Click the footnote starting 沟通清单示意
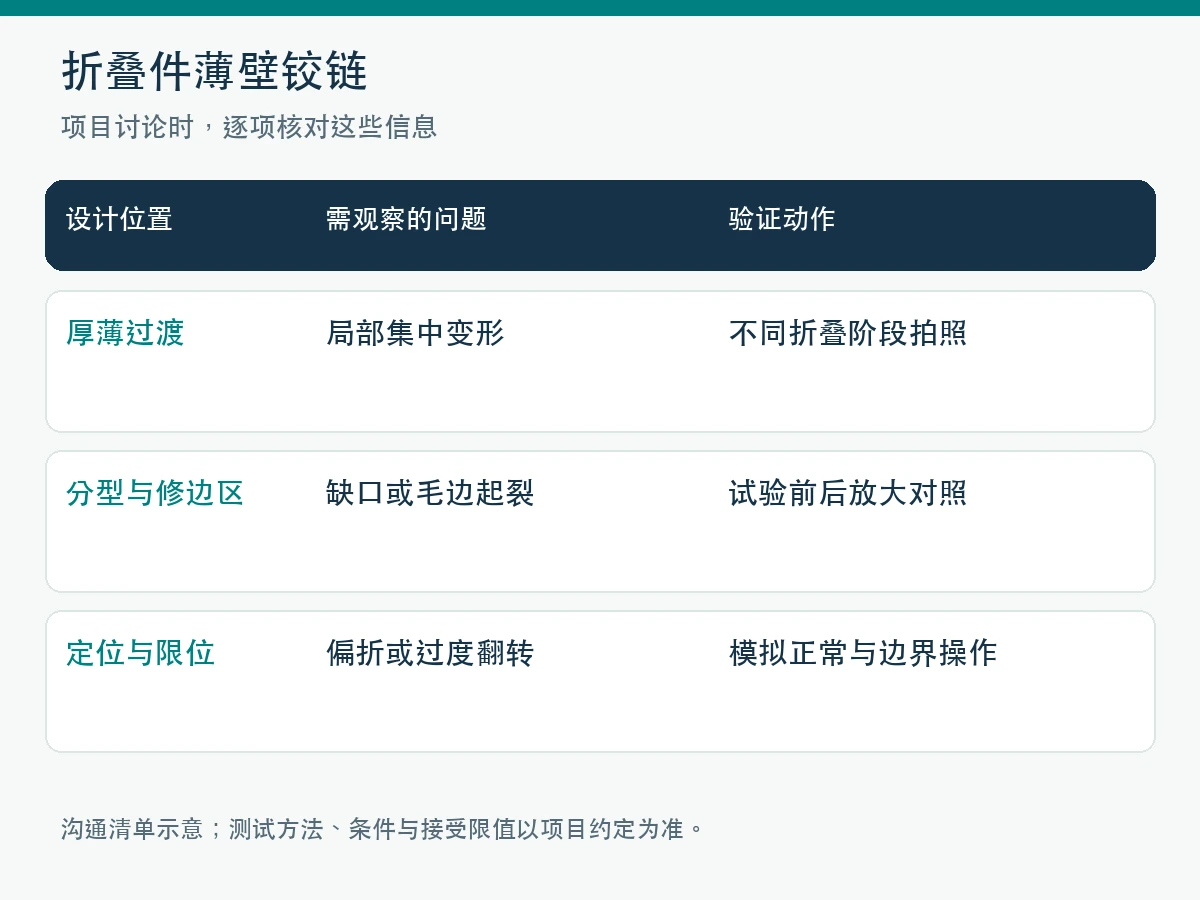This screenshot has height=900, width=1200. click(x=383, y=829)
